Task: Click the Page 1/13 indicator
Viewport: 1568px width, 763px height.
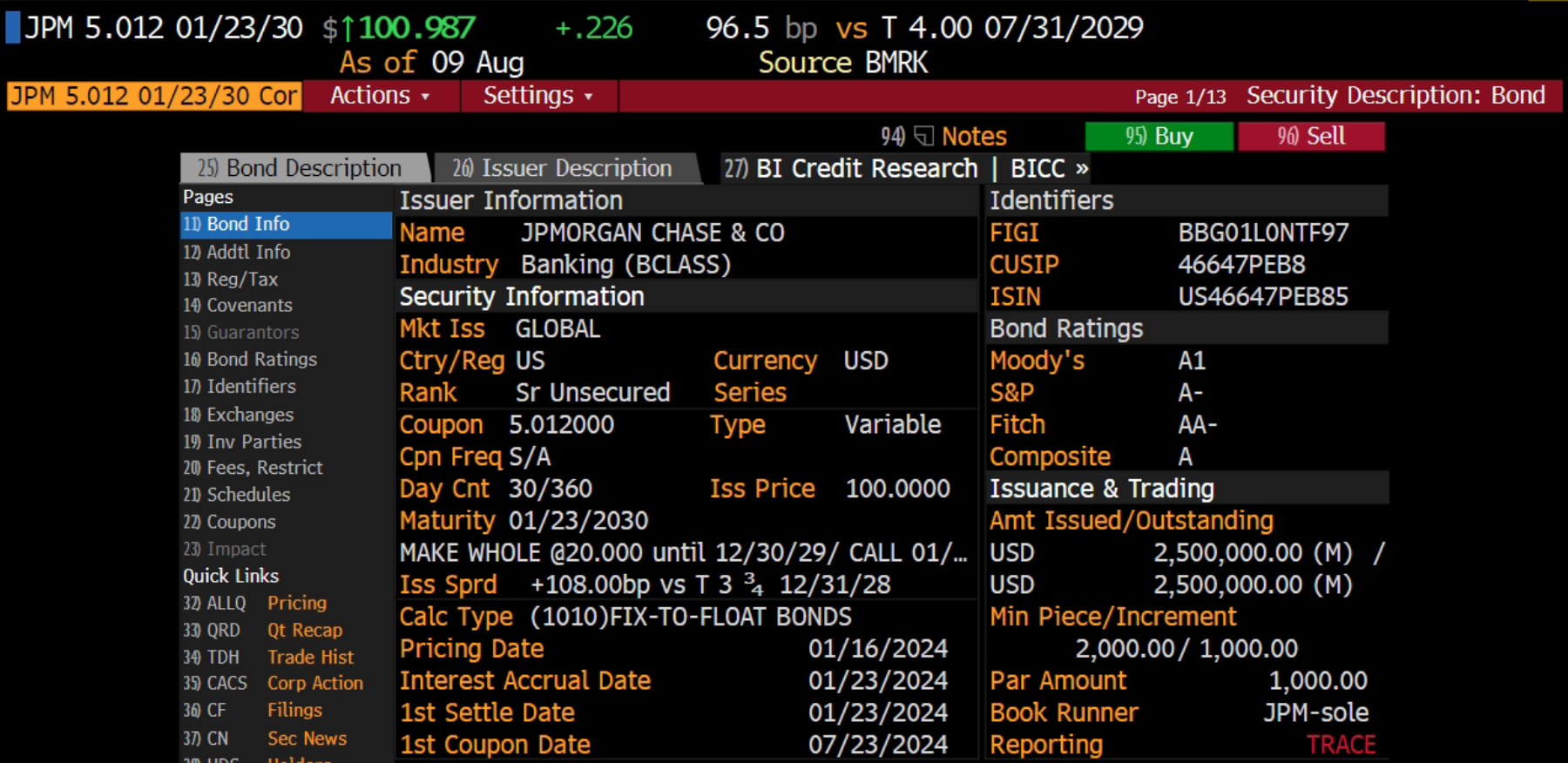Action: tap(1180, 97)
